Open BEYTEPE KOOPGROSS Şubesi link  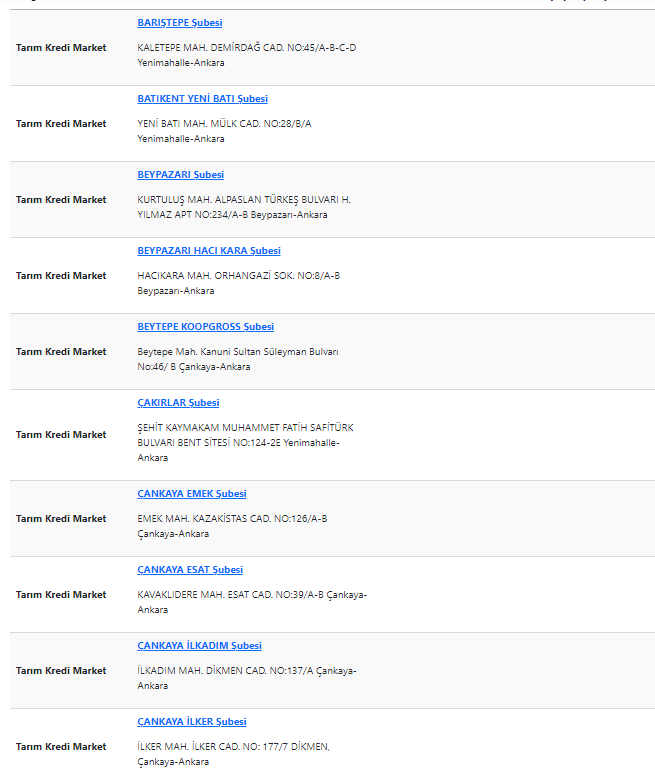pos(206,327)
